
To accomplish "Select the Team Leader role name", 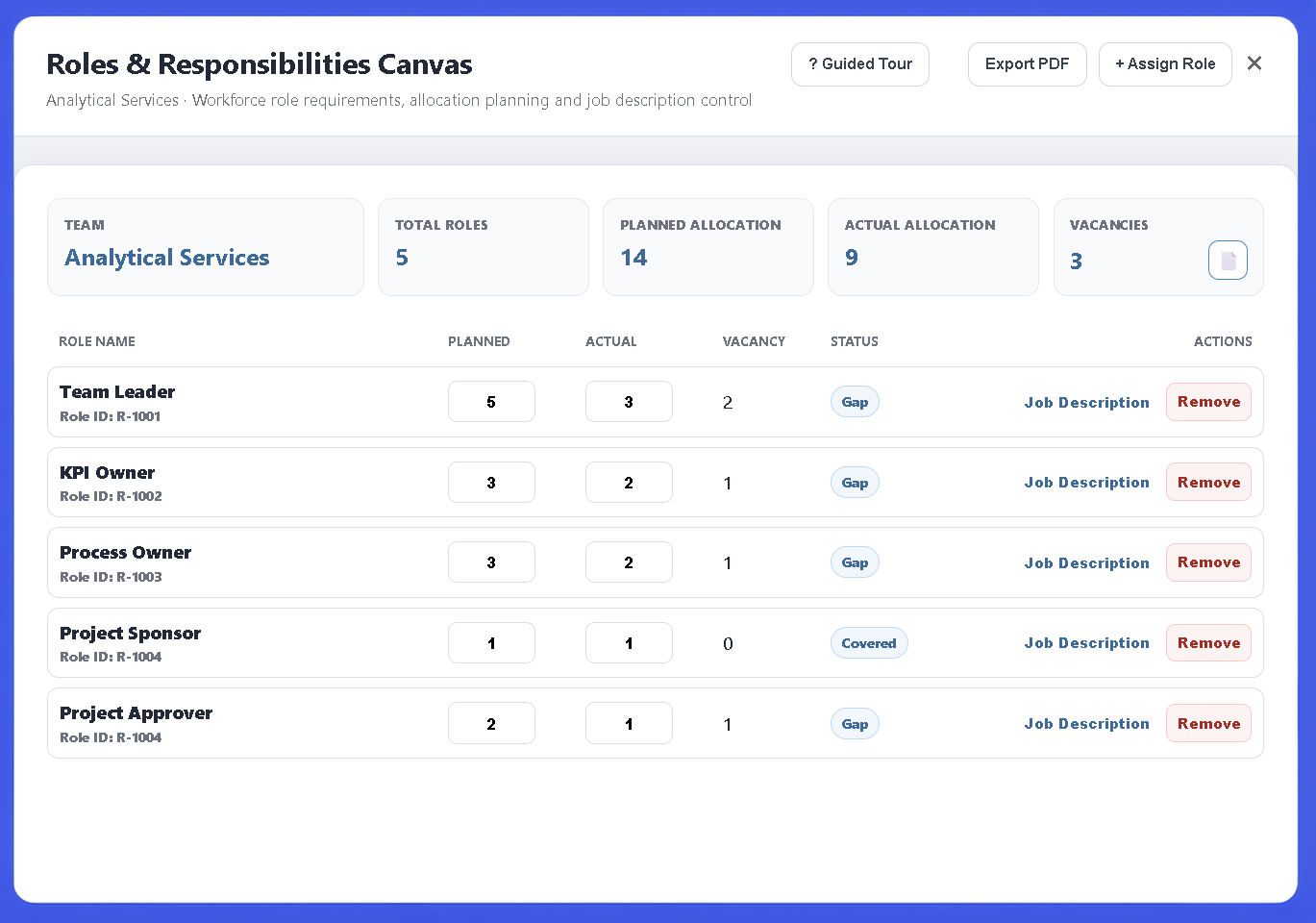I will point(117,392).
